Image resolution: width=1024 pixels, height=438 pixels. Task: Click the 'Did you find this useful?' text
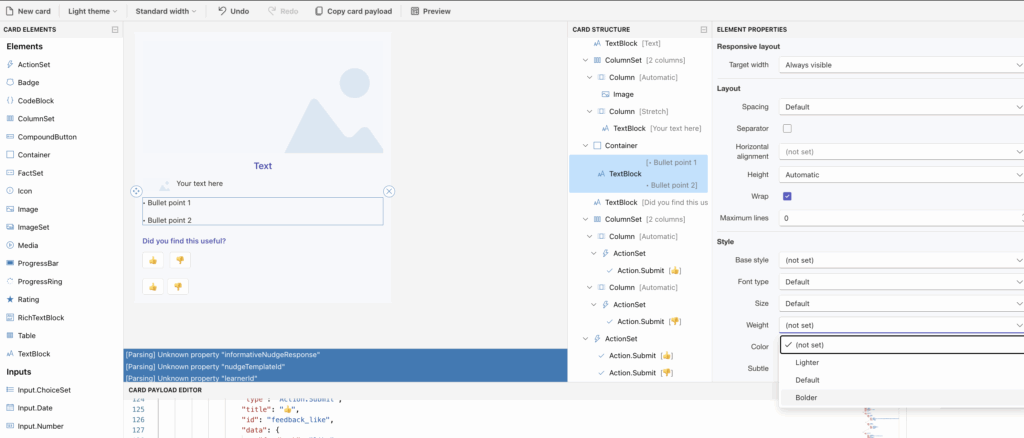pyautogui.click(x=184, y=241)
